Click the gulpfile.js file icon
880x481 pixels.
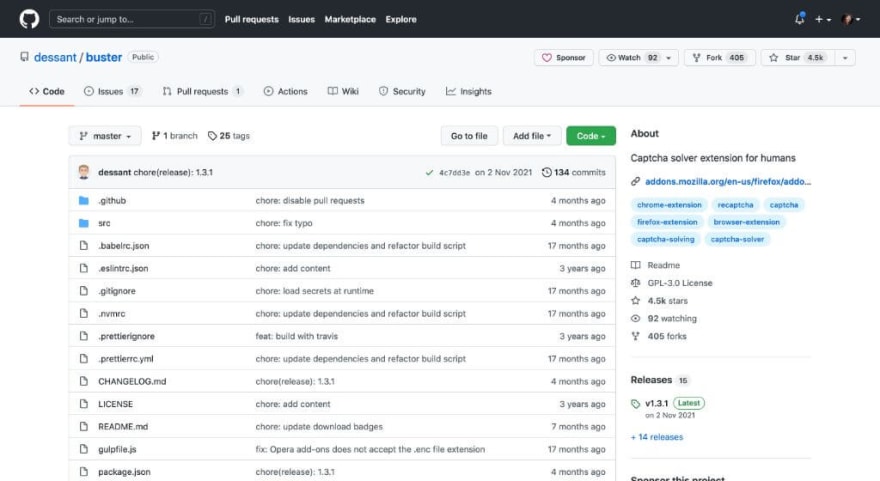pyautogui.click(x=84, y=449)
